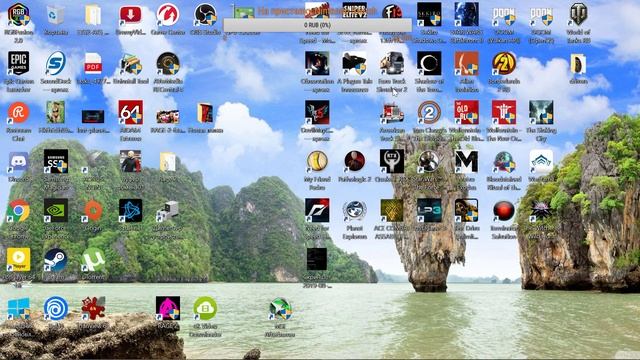
Task: Launch Bloodstained Ritual of the Night
Action: pyautogui.click(x=504, y=162)
